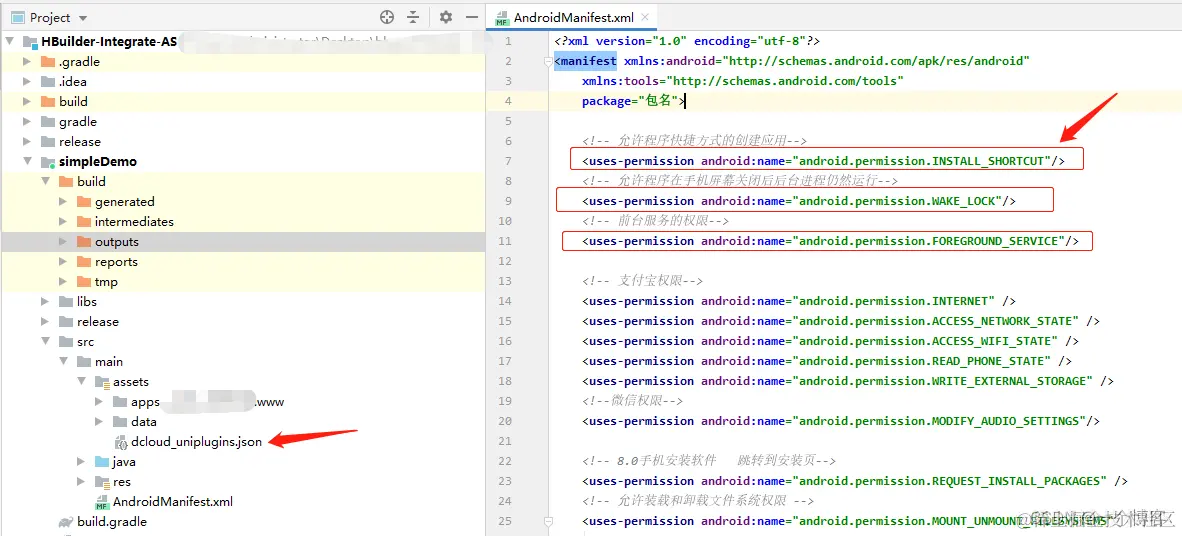Click the FOREGROUND_SERVICE permission line
Viewport: 1182px width, 536px height.
830,240
